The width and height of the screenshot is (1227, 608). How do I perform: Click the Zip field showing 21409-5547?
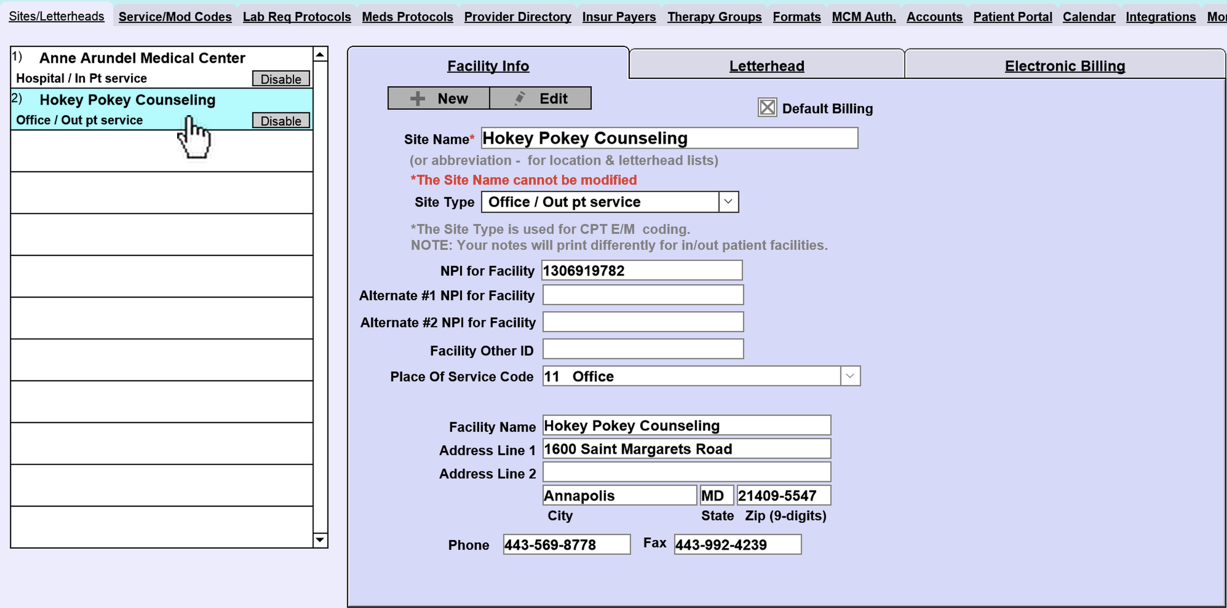[783, 495]
